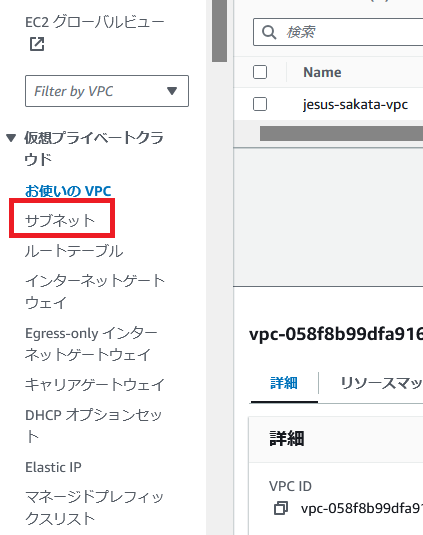
Task: Open the Filter by VPC dropdown
Action: point(107,91)
